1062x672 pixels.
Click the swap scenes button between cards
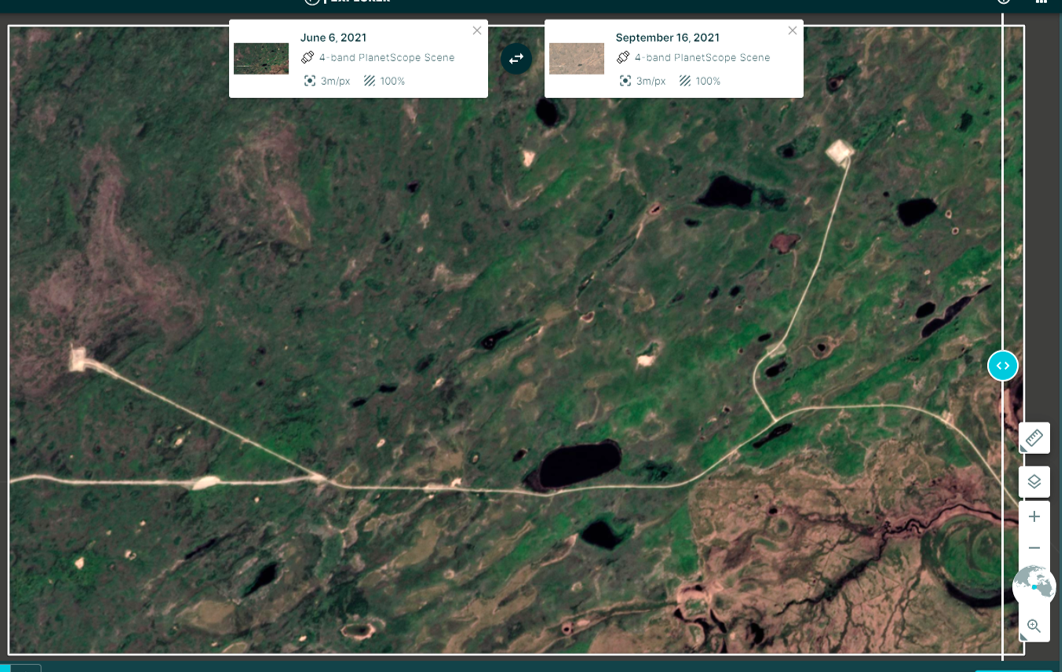coord(516,58)
